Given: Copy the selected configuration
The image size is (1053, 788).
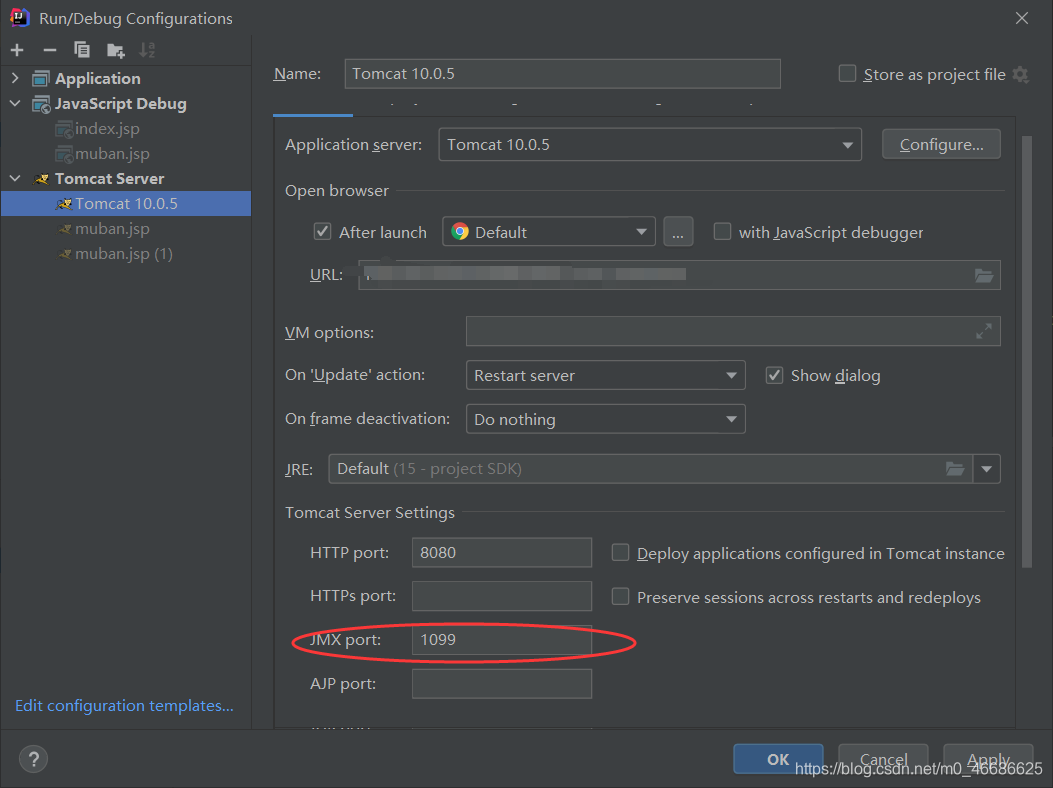Looking at the screenshot, I should (x=82, y=50).
